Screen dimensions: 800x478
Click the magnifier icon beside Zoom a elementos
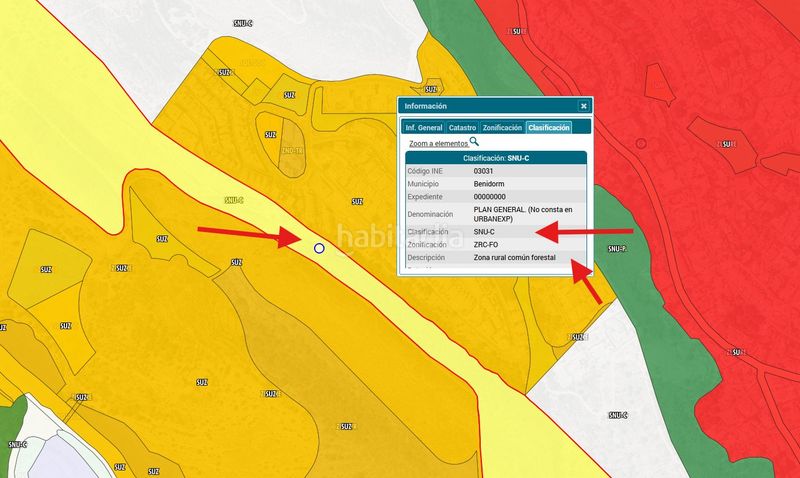coord(474,141)
